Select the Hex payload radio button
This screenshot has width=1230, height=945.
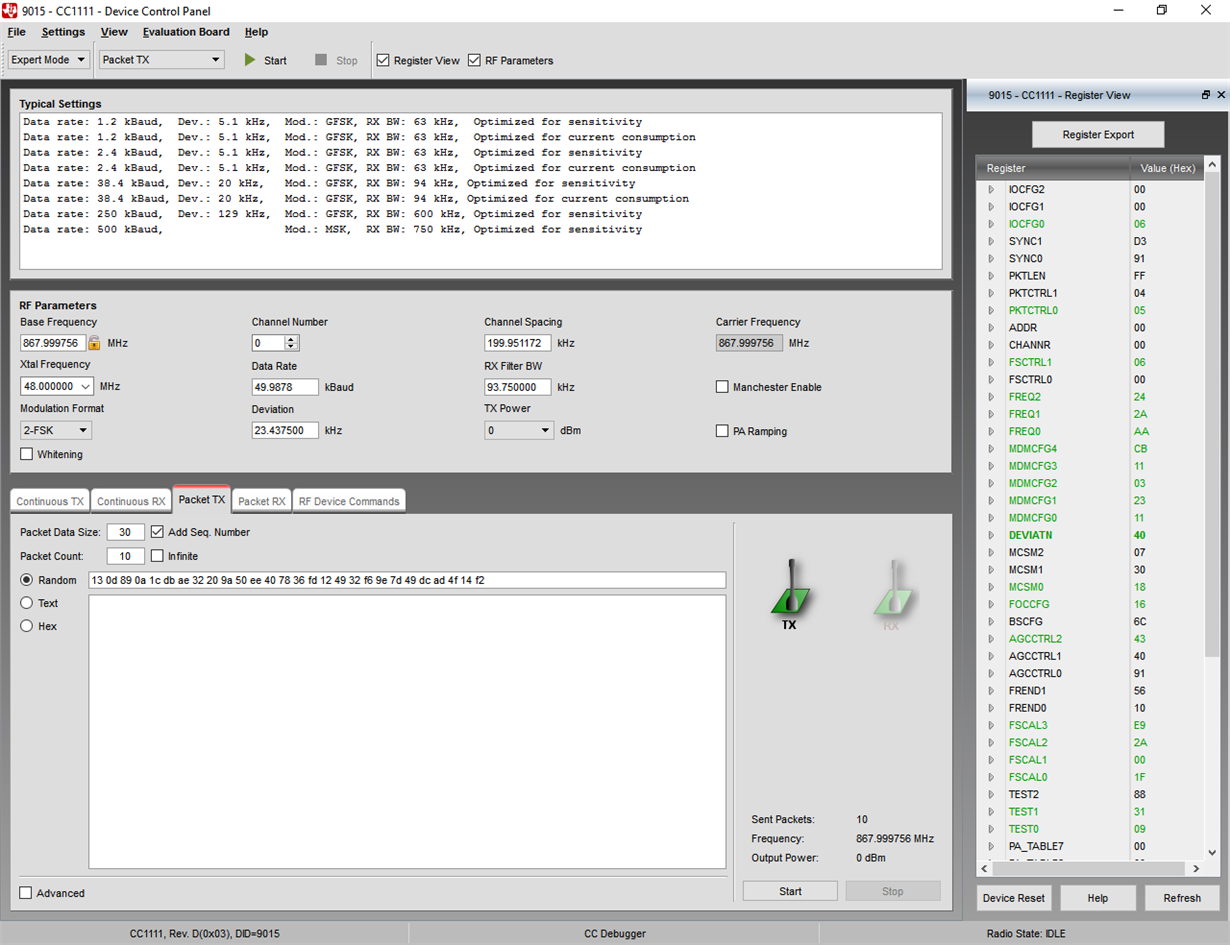pyautogui.click(x=27, y=626)
